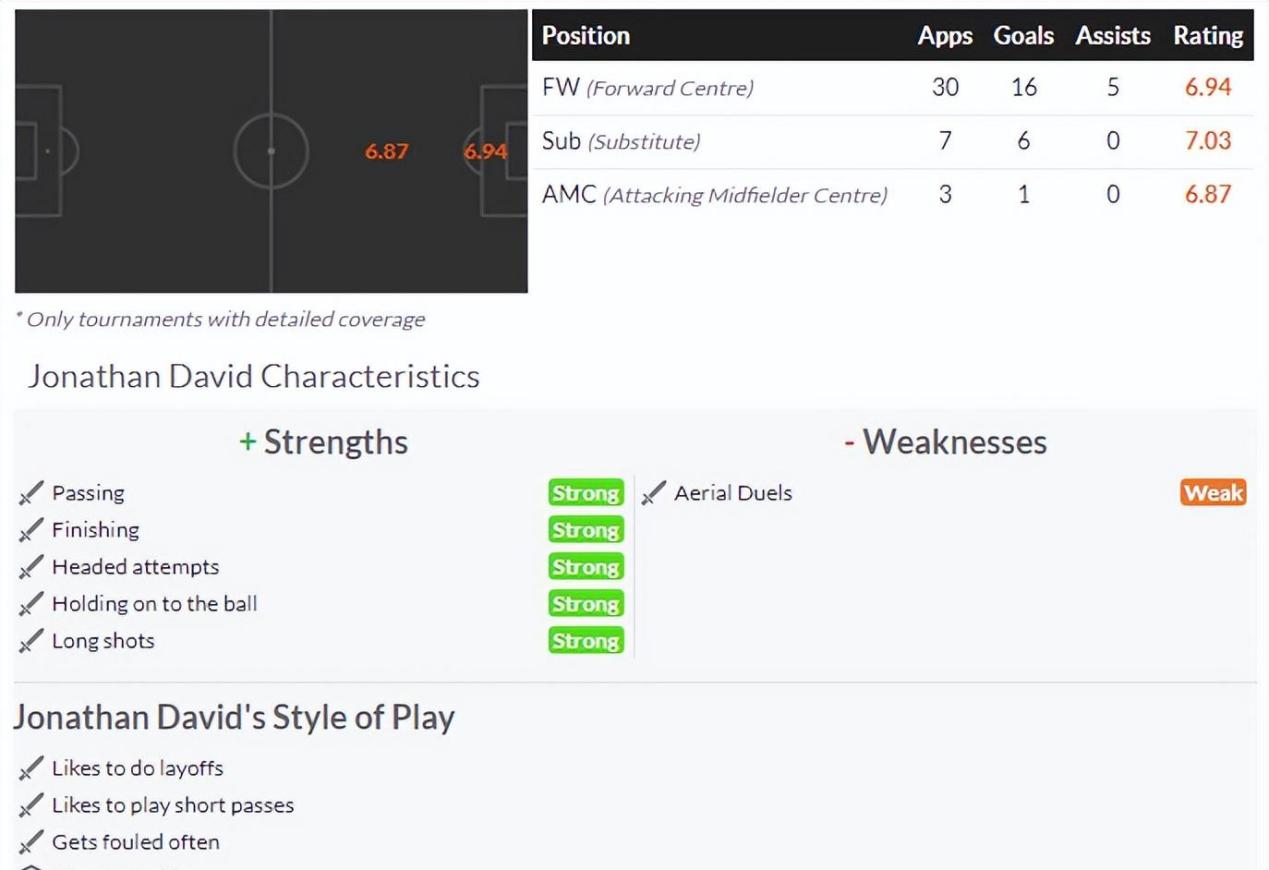The height and width of the screenshot is (870, 1269).
Task: Click the Likes to play short passes entry
Action: [x=173, y=806]
